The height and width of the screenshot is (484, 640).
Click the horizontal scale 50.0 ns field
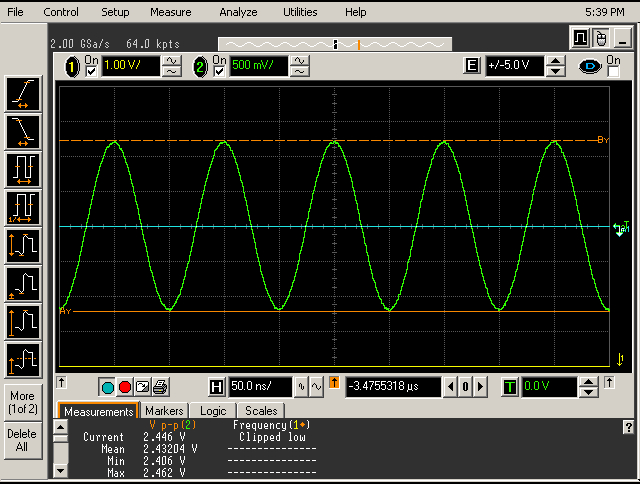pyautogui.click(x=258, y=387)
